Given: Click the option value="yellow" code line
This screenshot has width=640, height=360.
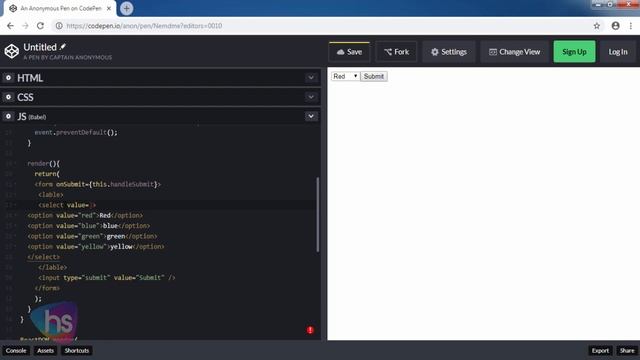Looking at the screenshot, I should 96,247.
